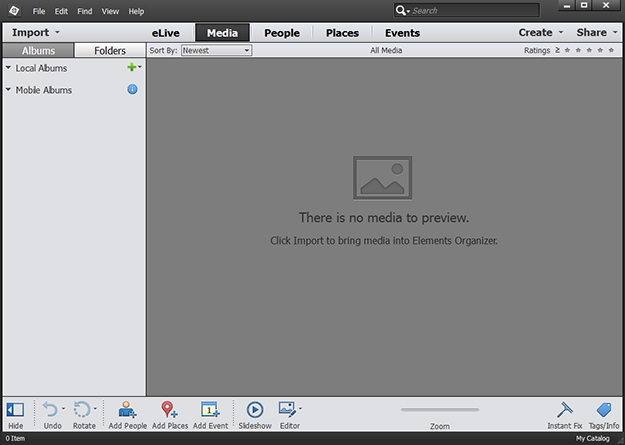
Task: Switch to the Media tab
Action: (222, 33)
